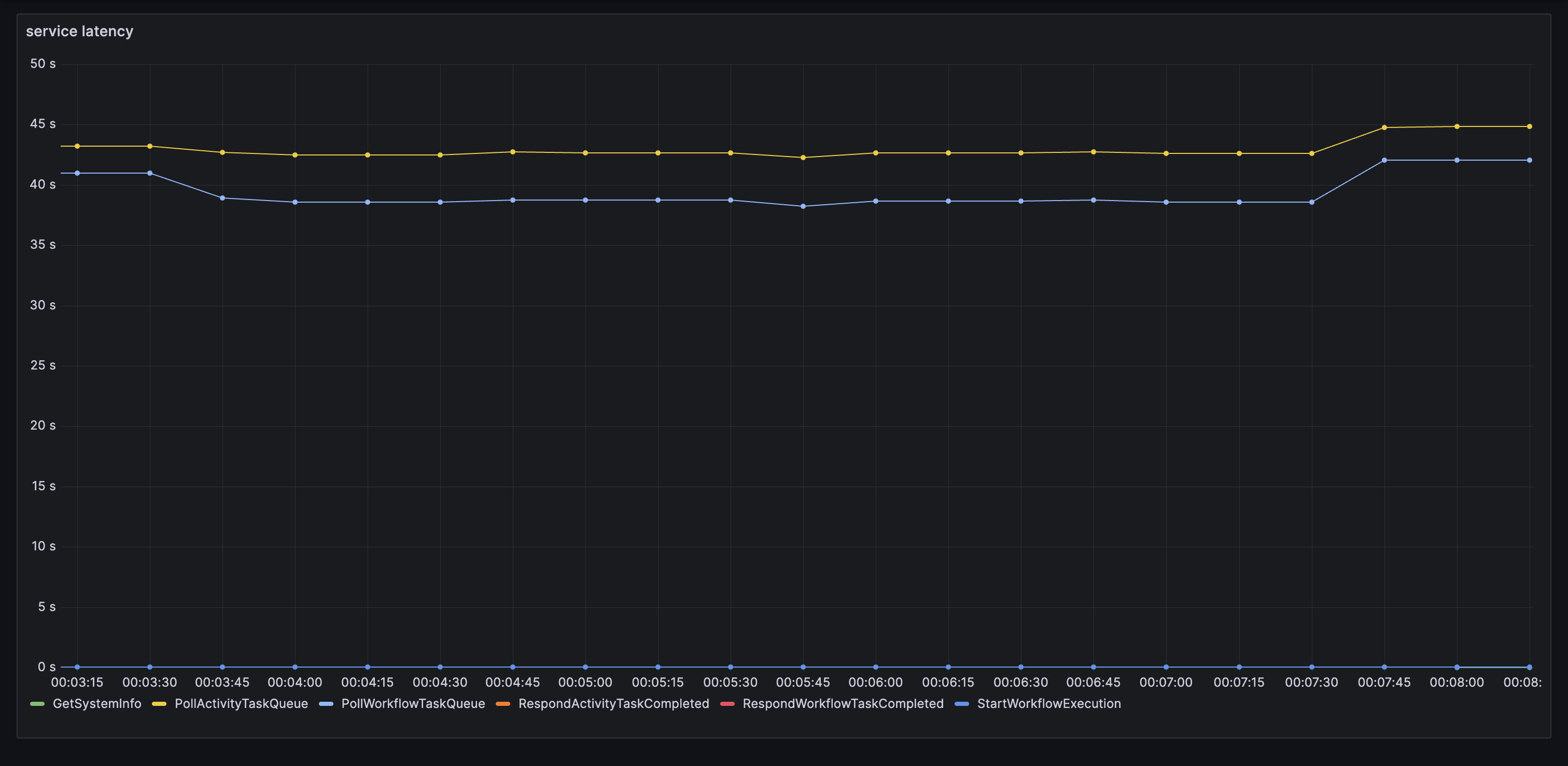Toggle the PollWorkflowTaskQueue series label in the legend

pyautogui.click(x=413, y=704)
